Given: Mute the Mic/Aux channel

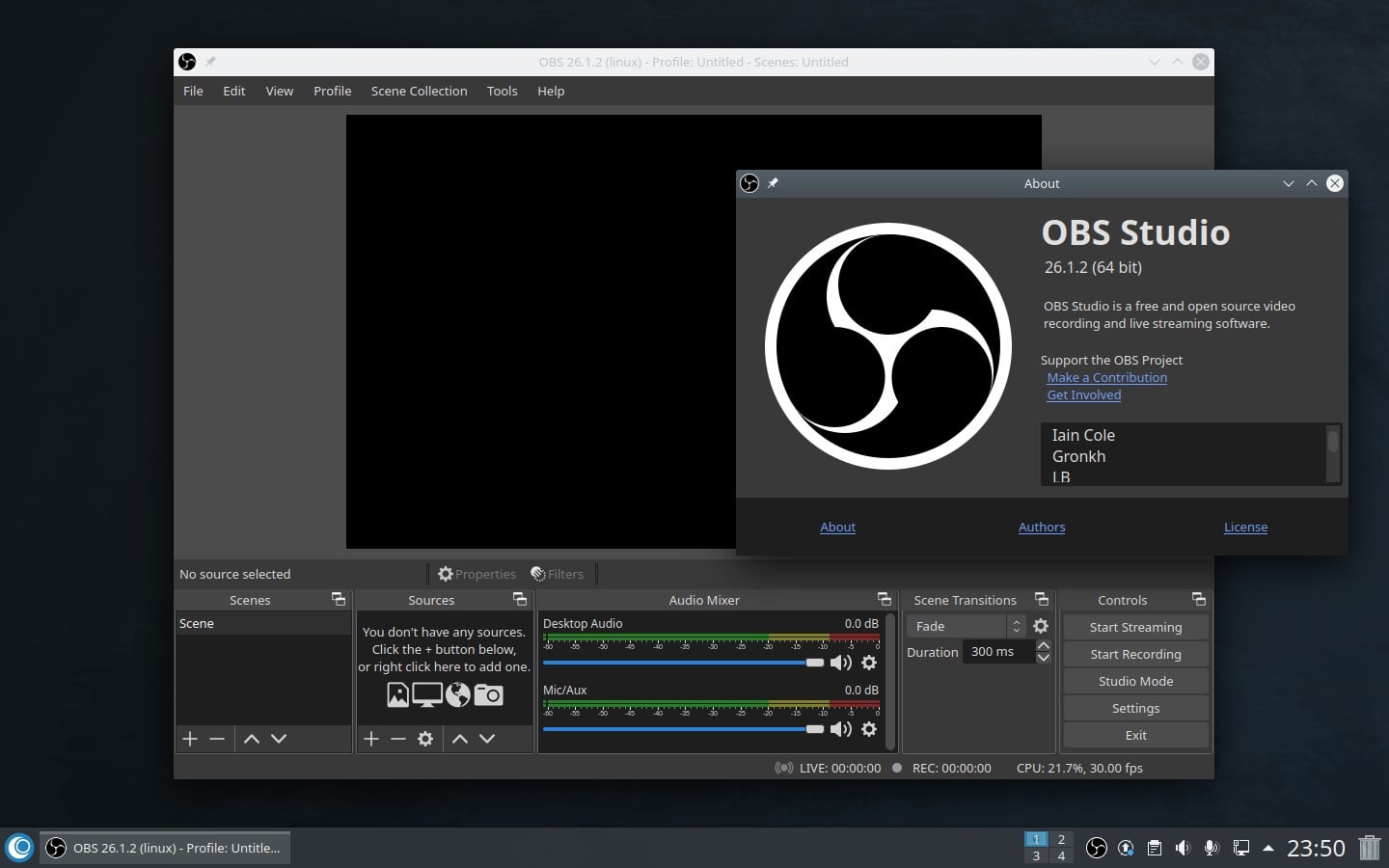Looking at the screenshot, I should [x=841, y=730].
